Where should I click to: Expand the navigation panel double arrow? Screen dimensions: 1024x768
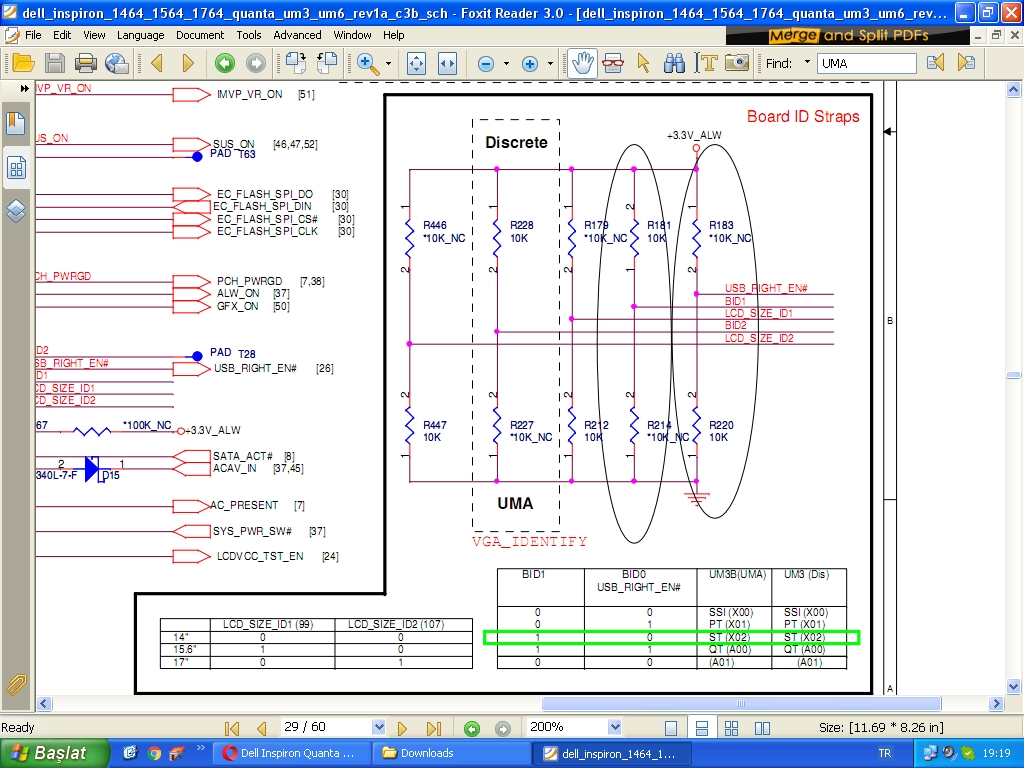coord(24,88)
